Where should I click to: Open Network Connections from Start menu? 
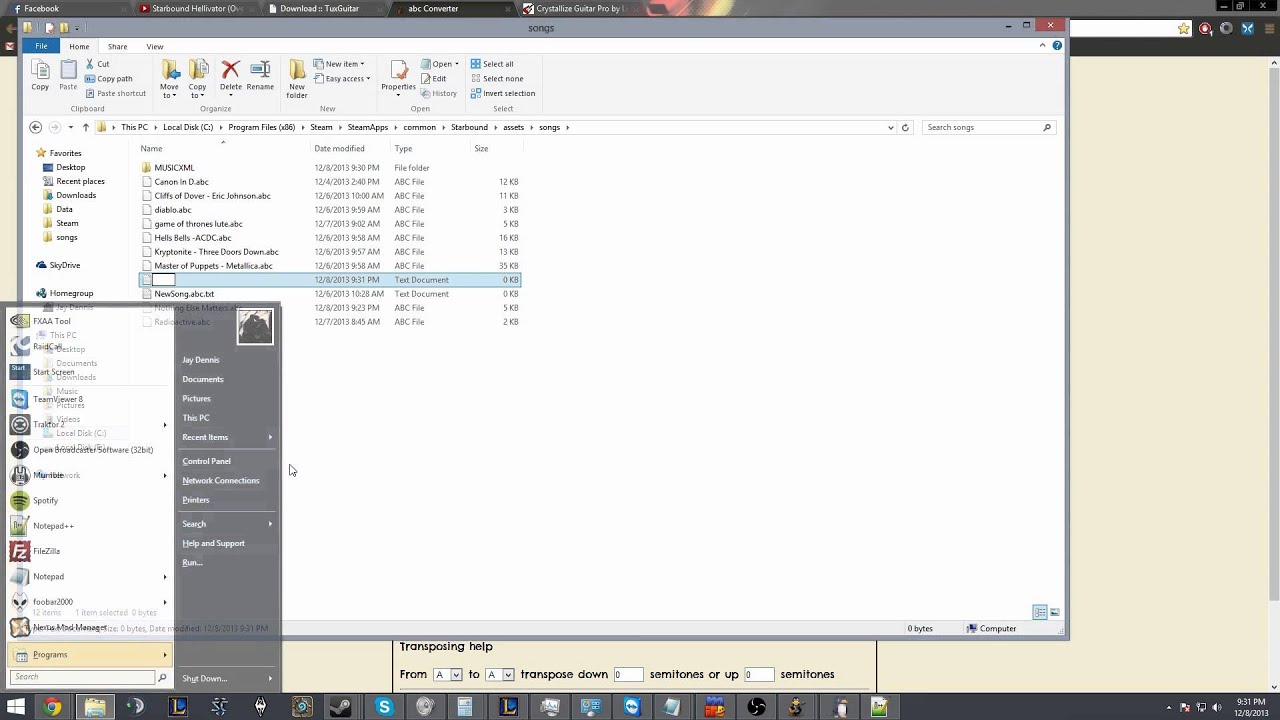[x=220, y=481]
